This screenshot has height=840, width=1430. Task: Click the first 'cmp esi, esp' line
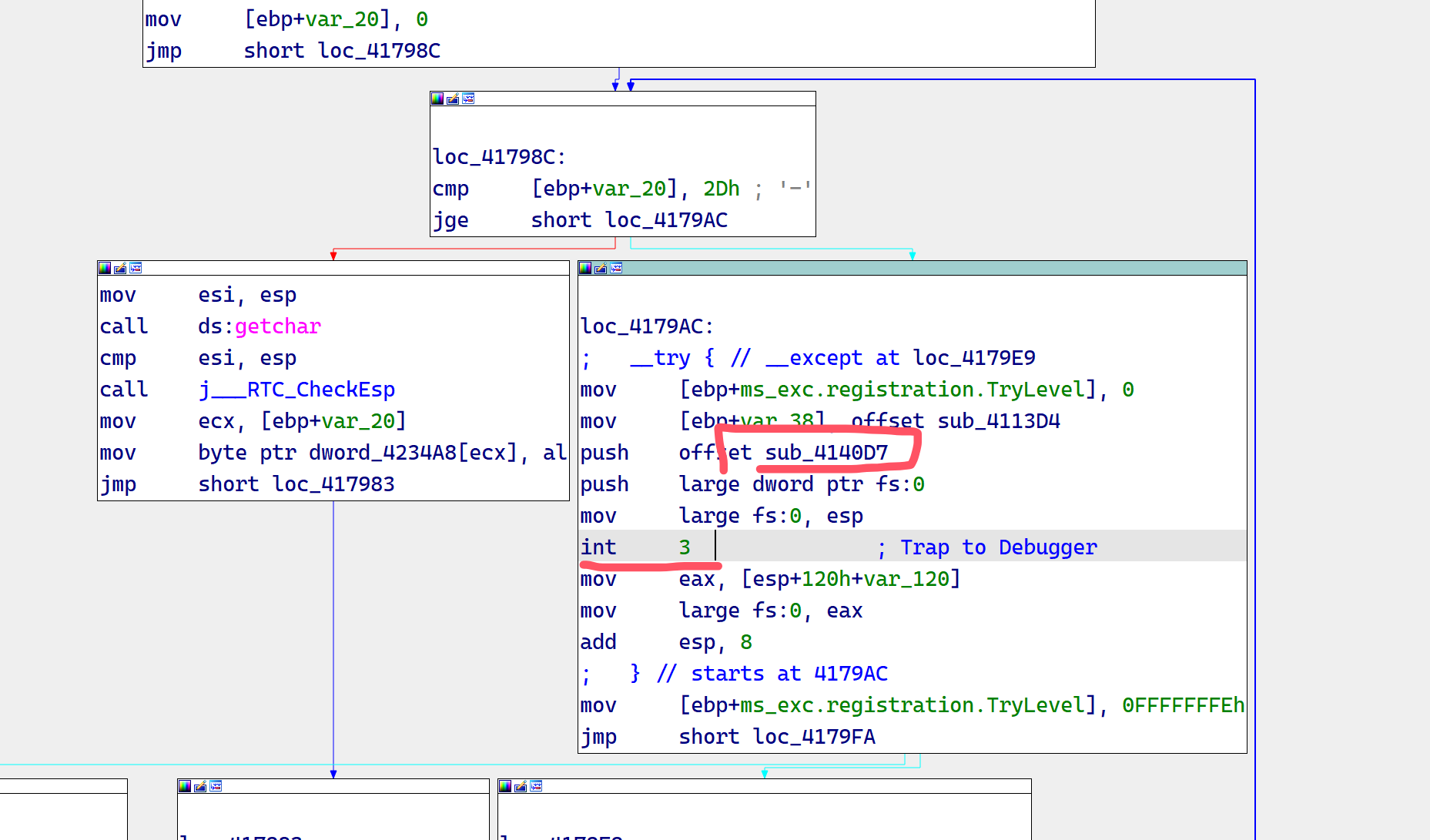click(x=198, y=358)
